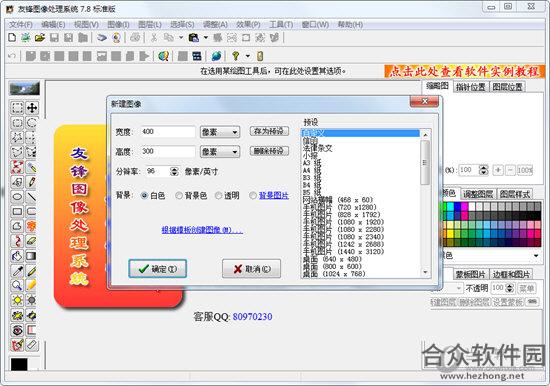The height and width of the screenshot is (386, 550).
Task: Select the Zoom magnifier tool
Action: tap(17, 285)
